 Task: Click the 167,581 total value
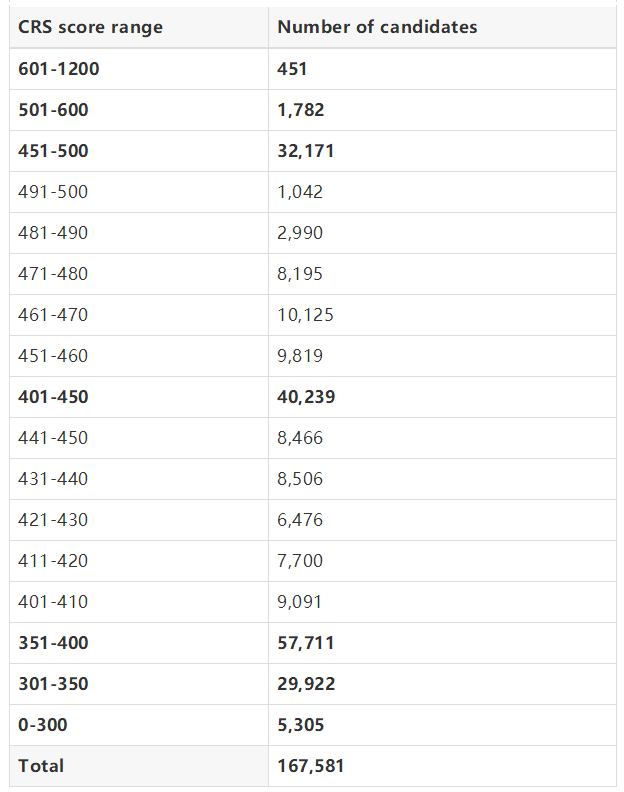click(x=311, y=766)
